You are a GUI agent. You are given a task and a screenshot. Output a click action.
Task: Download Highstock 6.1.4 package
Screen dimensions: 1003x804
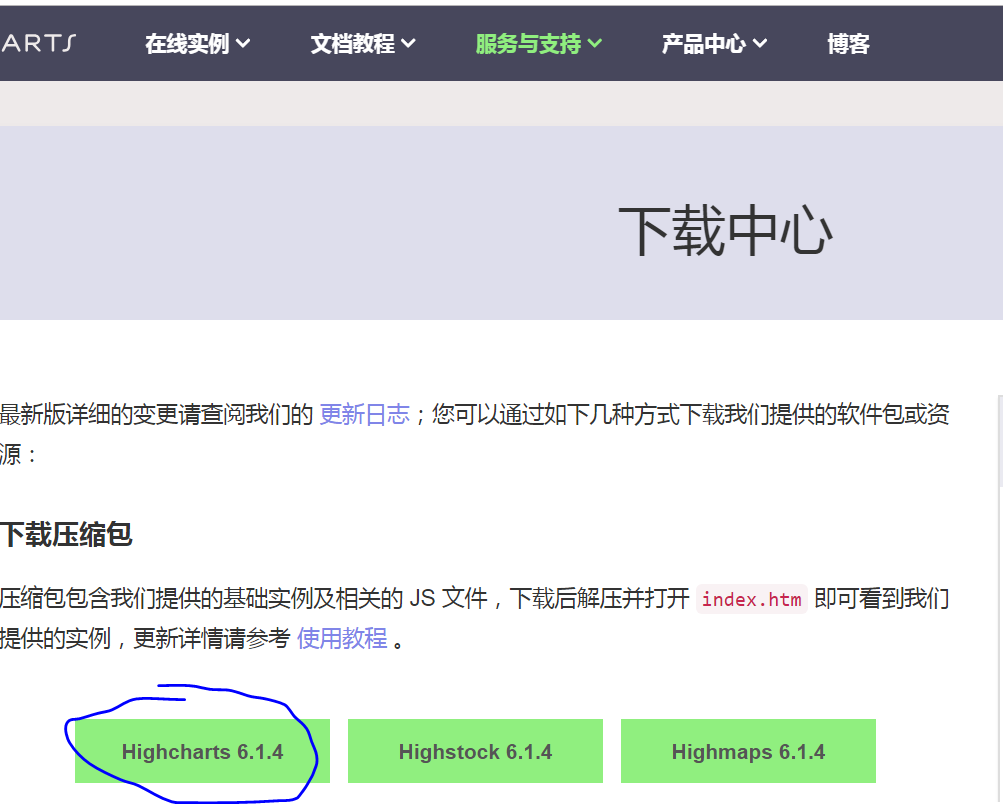(475, 751)
